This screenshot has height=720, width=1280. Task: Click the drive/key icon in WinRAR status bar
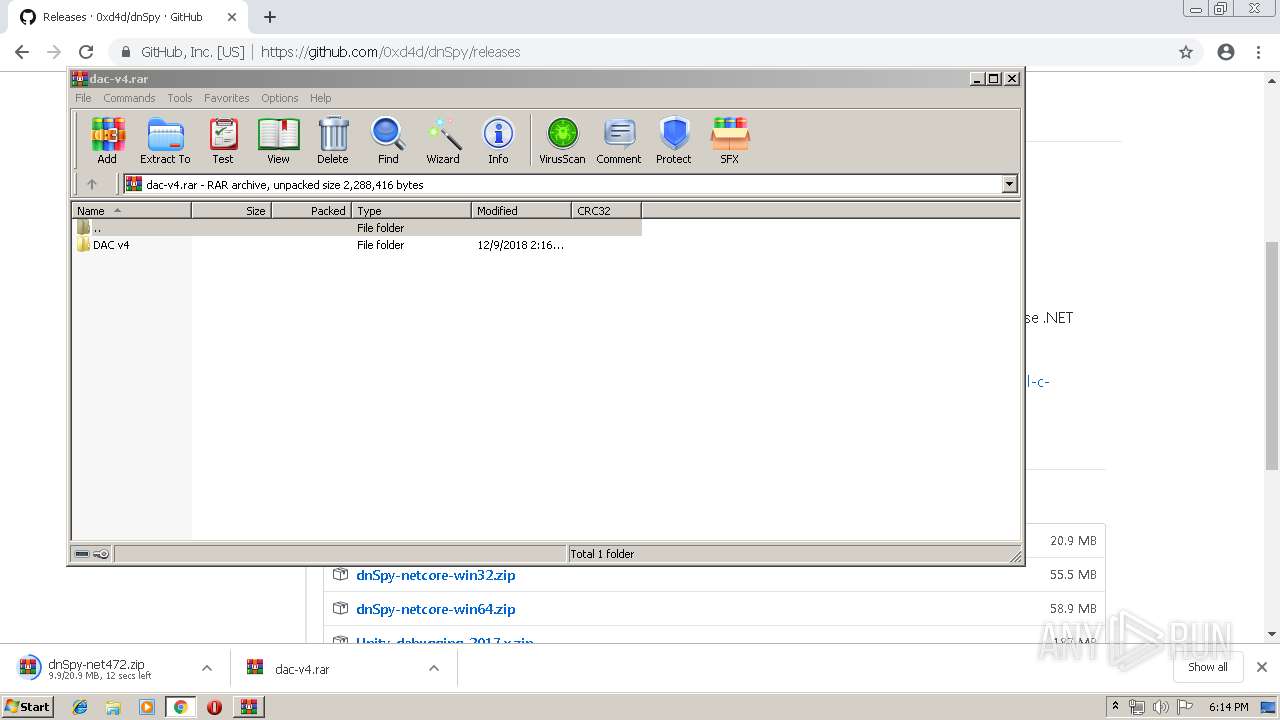click(92, 554)
